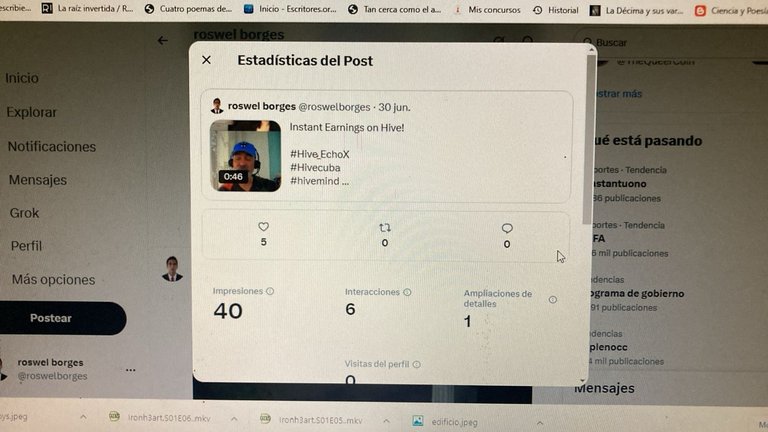Open the Mensajes sidebar item
The width and height of the screenshot is (768, 432).
coord(38,180)
